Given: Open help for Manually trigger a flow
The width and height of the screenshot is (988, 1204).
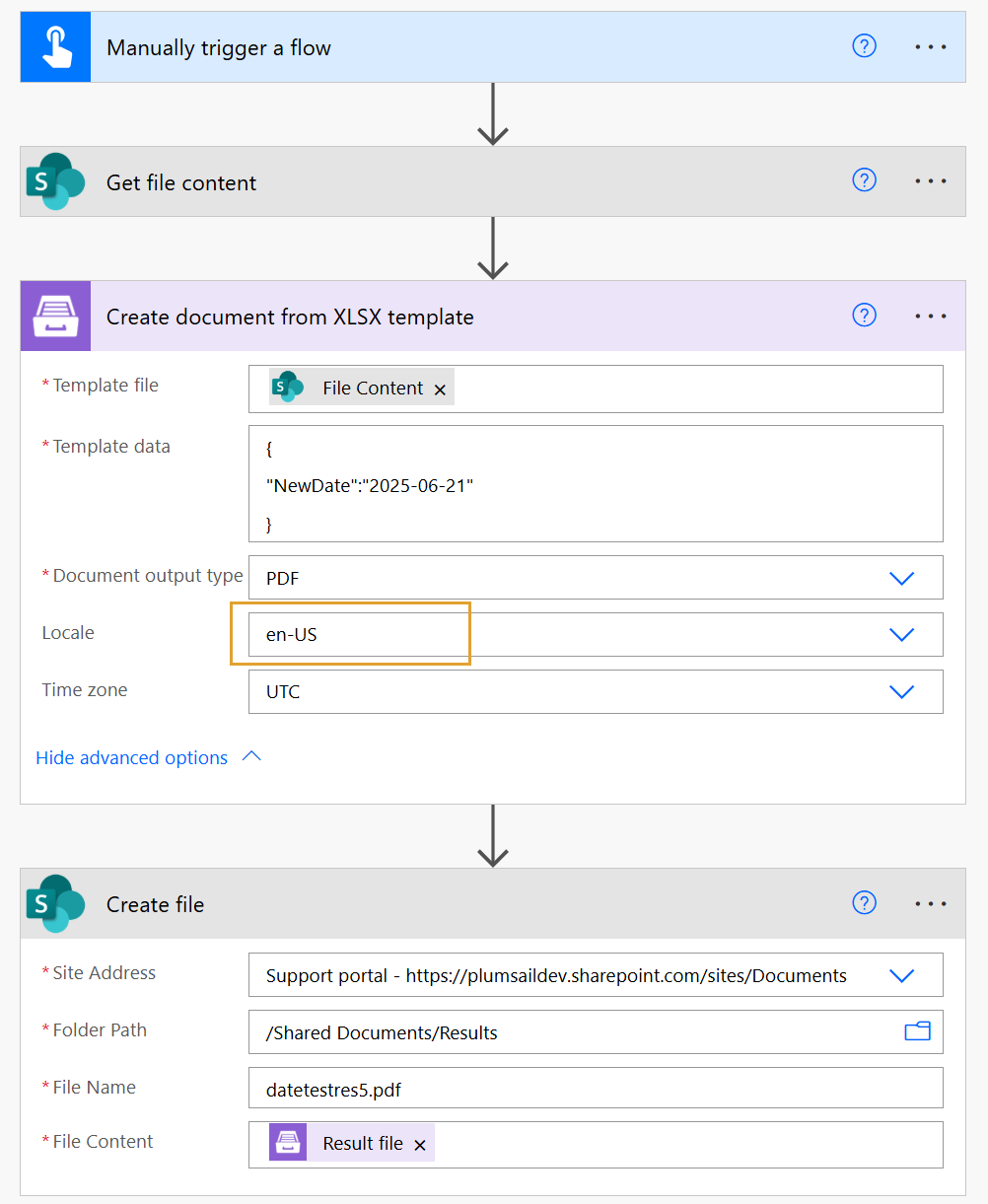Looking at the screenshot, I should [x=864, y=46].
